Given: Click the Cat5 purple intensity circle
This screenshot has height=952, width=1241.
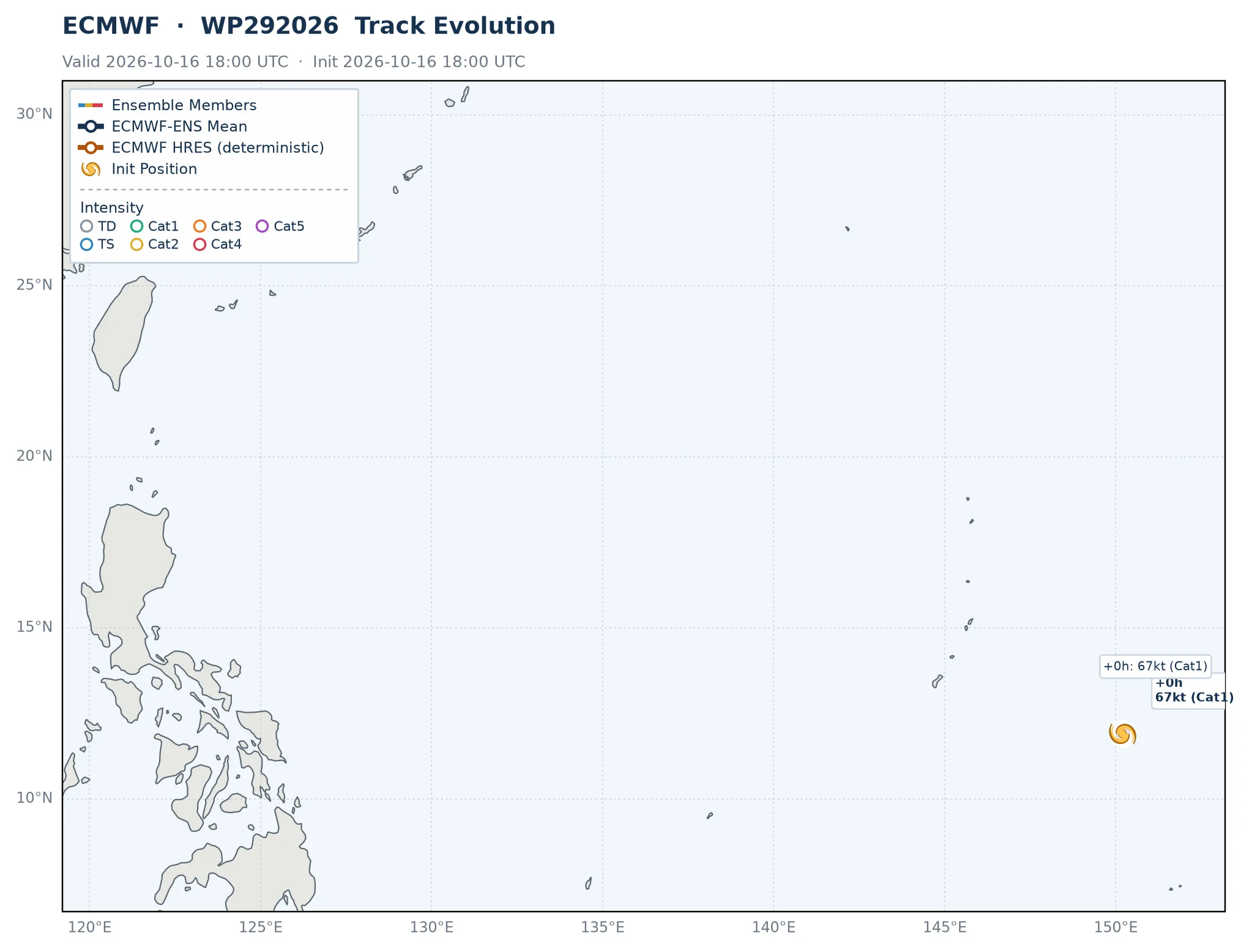Looking at the screenshot, I should pyautogui.click(x=263, y=226).
